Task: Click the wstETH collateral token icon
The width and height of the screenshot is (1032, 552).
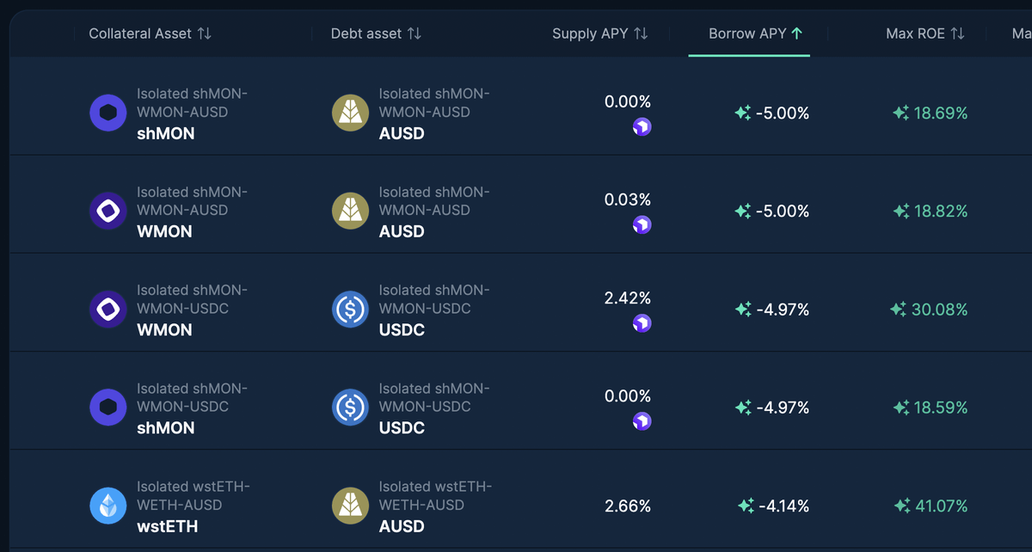Action: point(108,506)
